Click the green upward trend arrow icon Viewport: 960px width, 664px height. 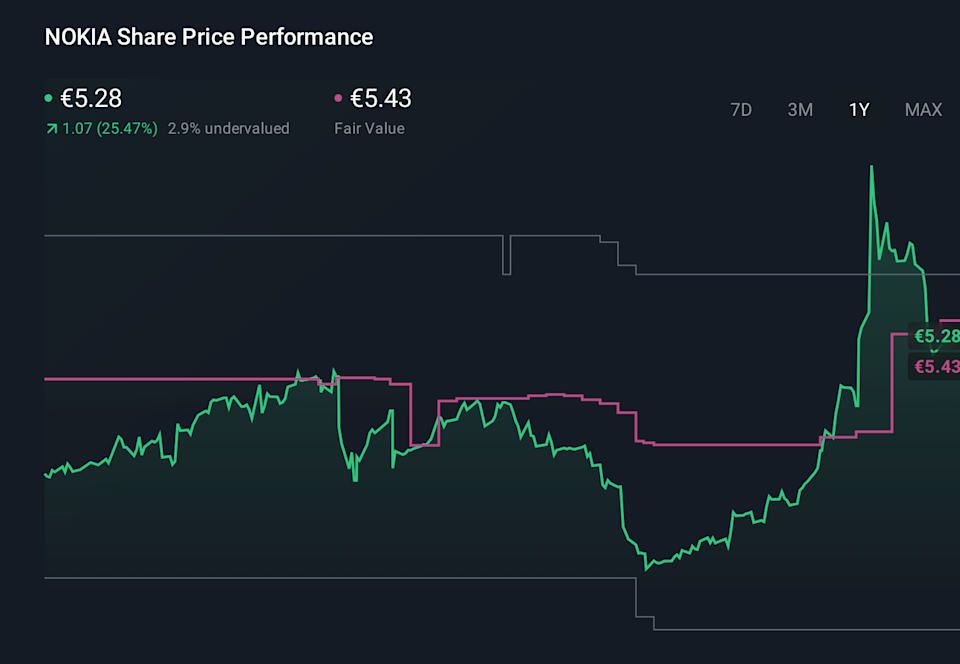coord(50,128)
